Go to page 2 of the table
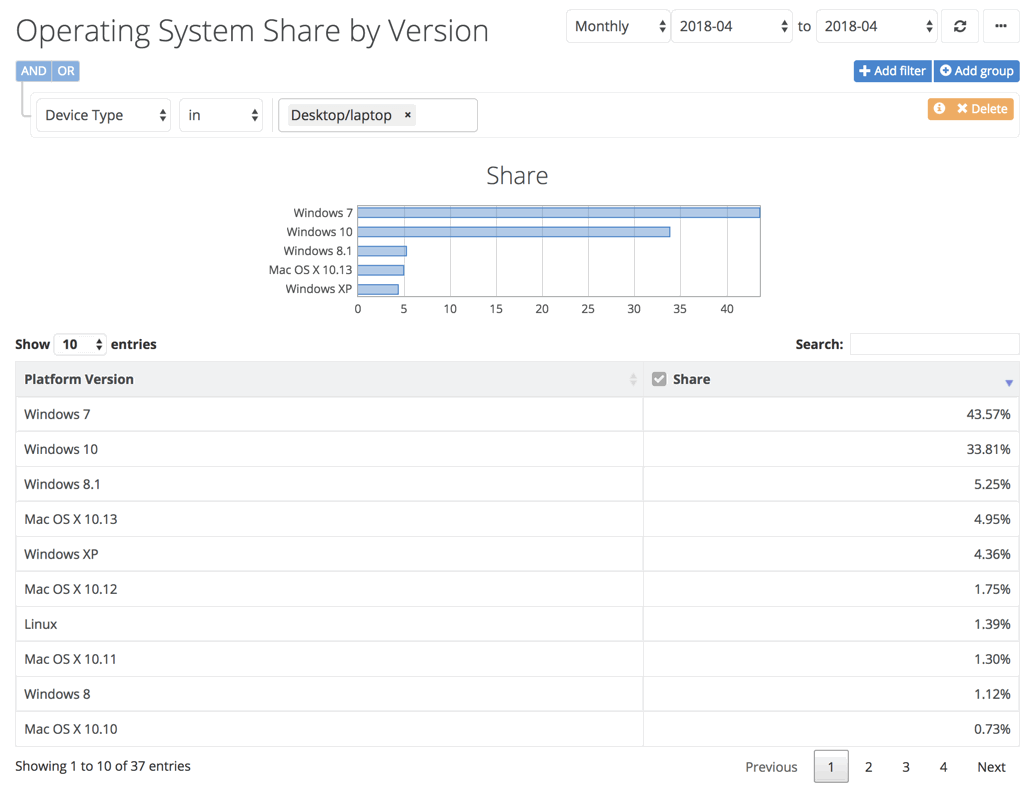1029x786 pixels. click(x=868, y=766)
